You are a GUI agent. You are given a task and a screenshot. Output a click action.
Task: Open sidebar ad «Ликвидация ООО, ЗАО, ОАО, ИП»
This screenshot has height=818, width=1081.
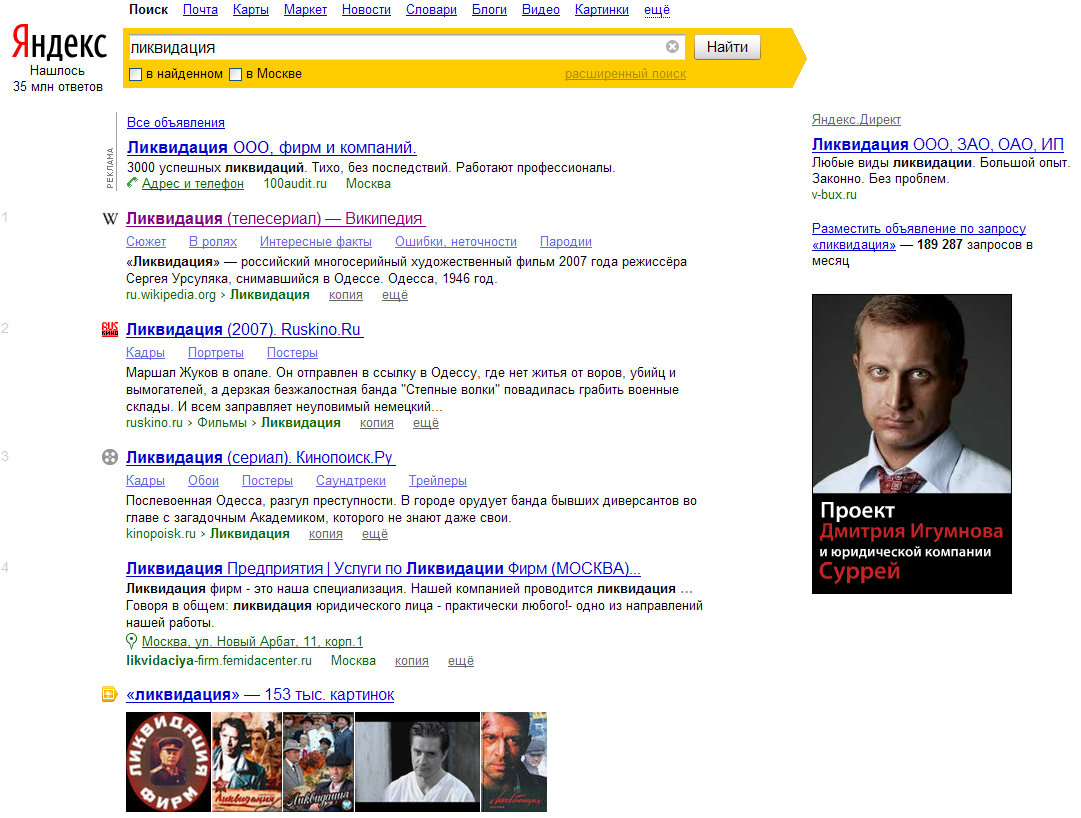pyautogui.click(x=938, y=145)
